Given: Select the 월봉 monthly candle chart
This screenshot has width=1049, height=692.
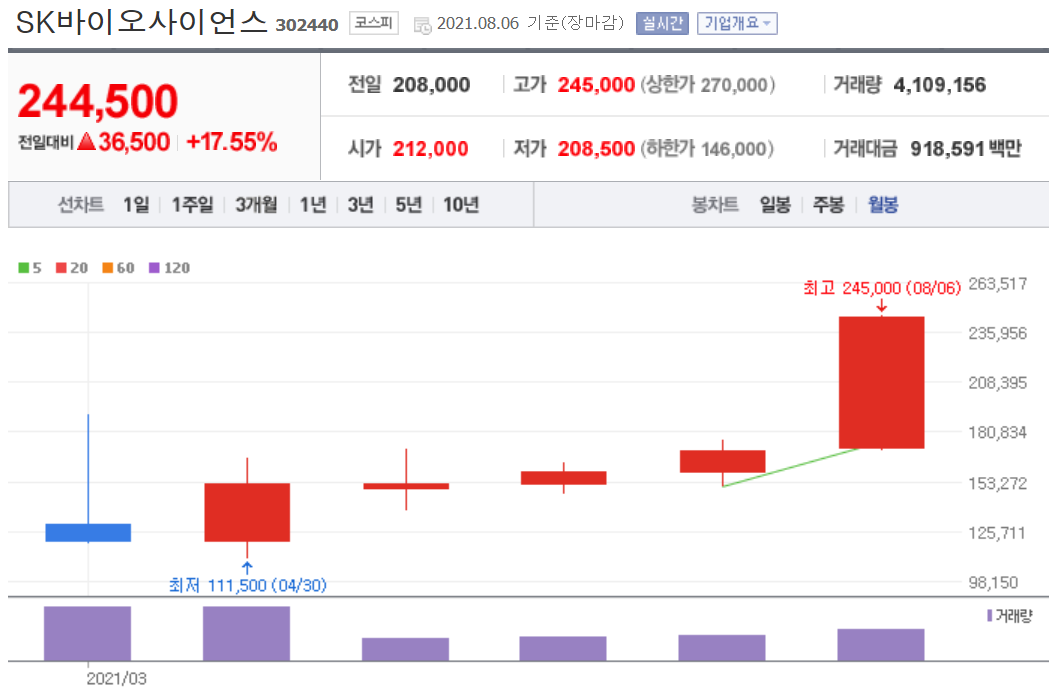Looking at the screenshot, I should click(882, 204).
